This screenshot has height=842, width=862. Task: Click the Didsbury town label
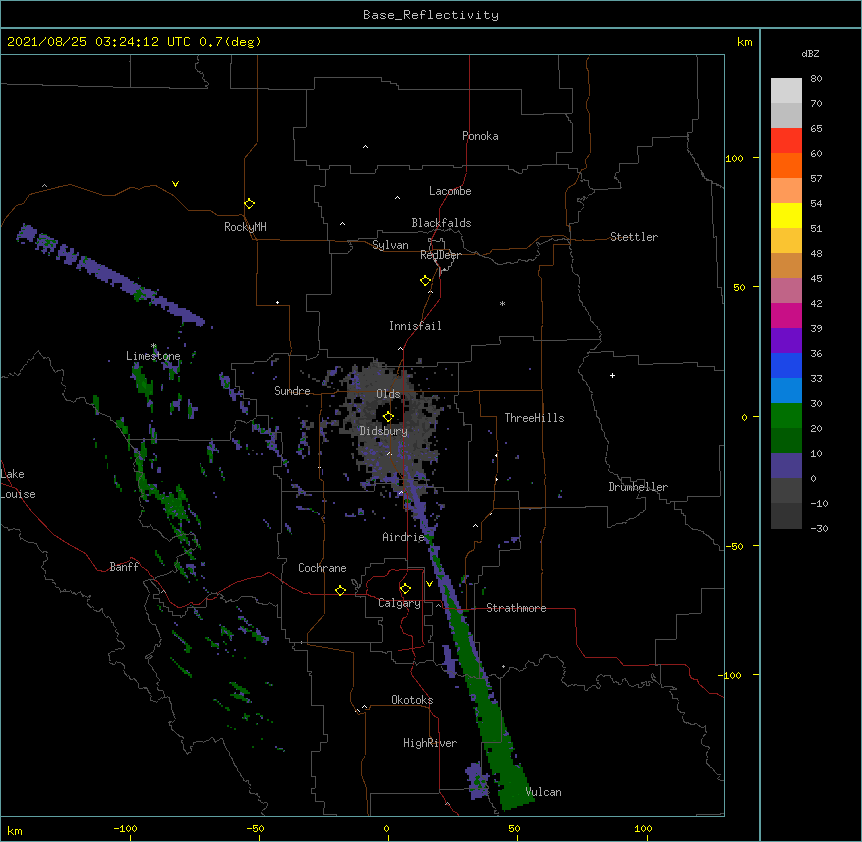tap(384, 431)
